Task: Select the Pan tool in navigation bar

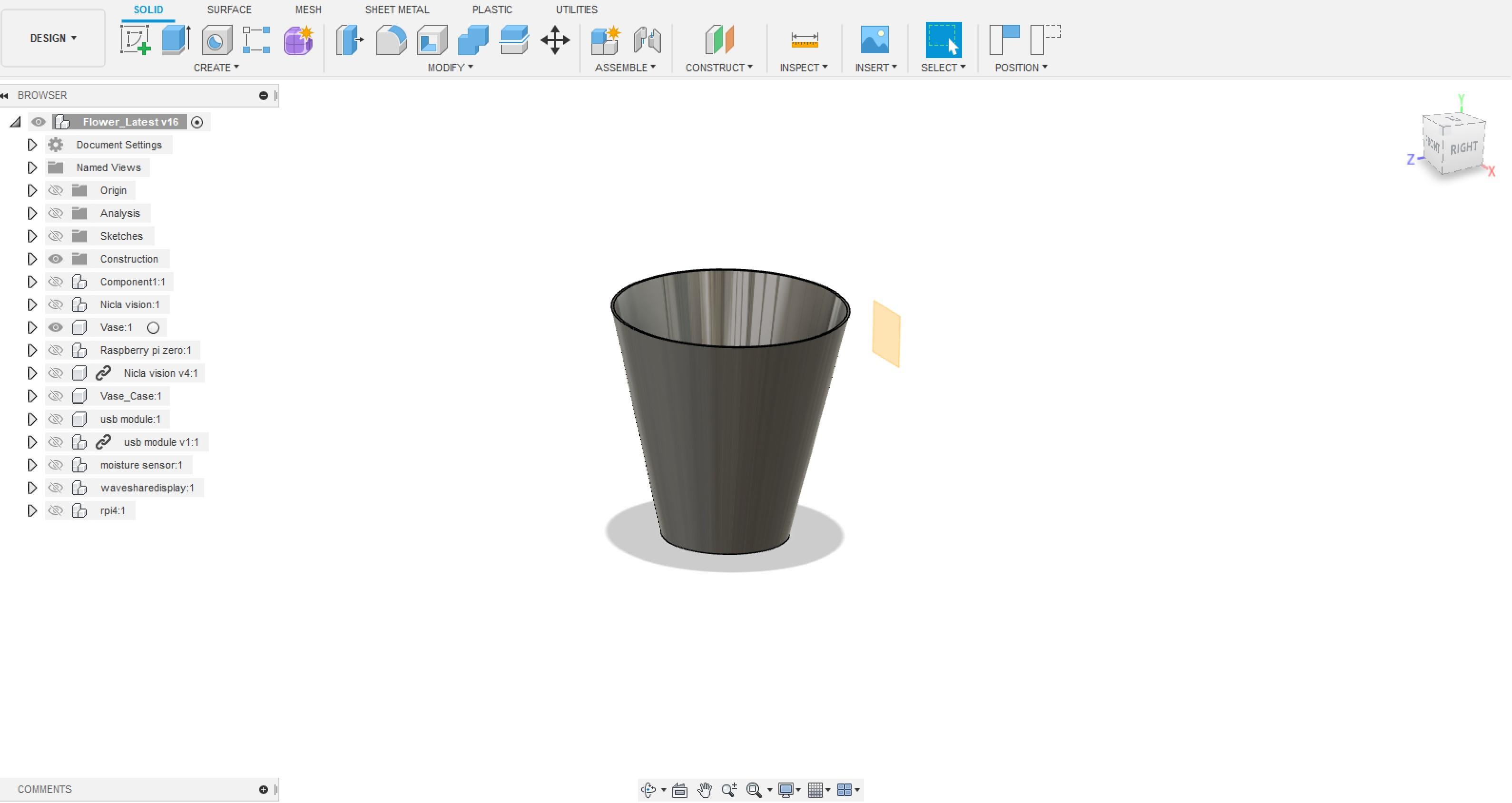Action: coord(704,790)
